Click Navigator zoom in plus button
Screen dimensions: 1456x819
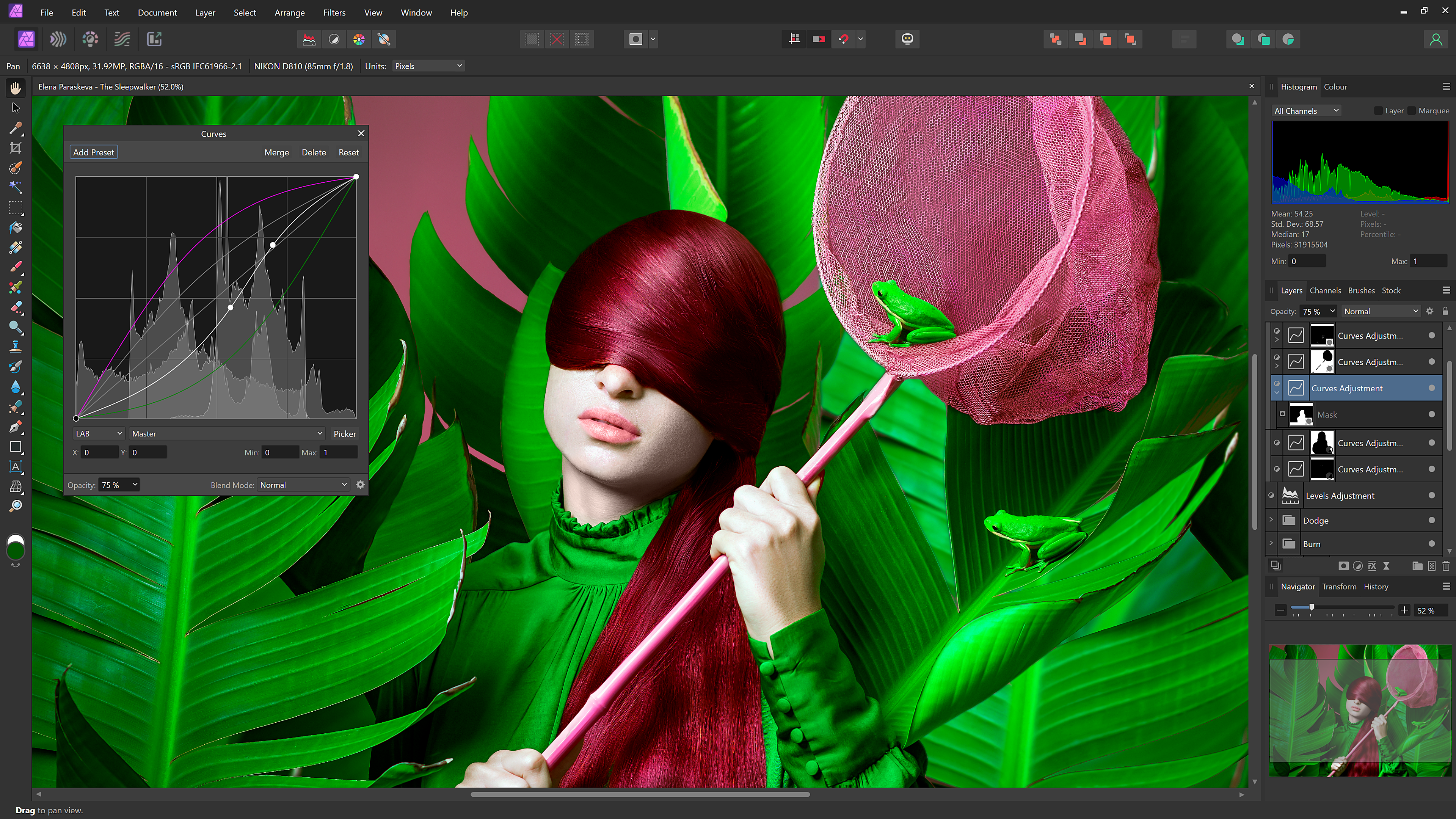[x=1404, y=610]
